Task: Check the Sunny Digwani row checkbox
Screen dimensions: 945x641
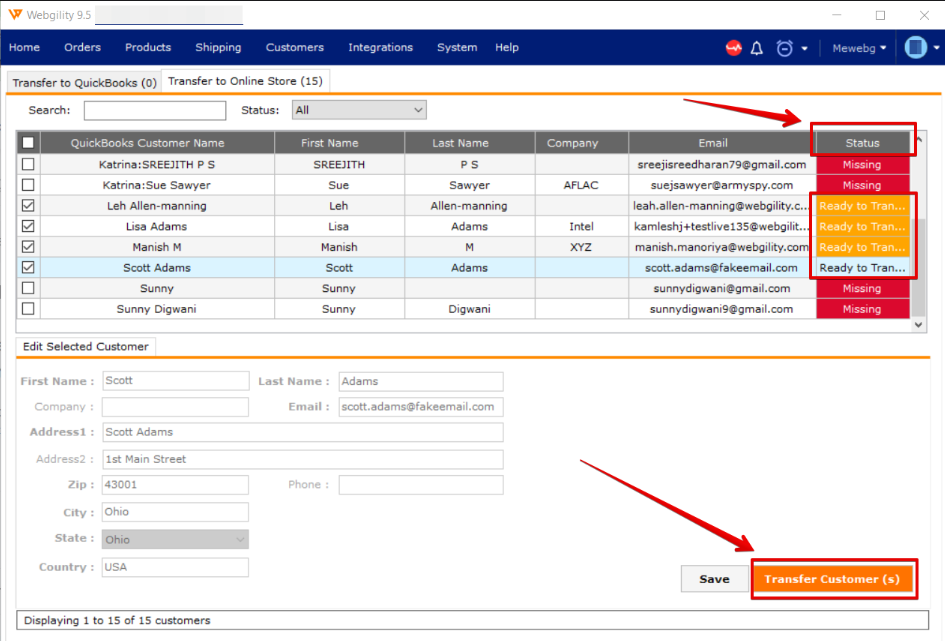Action: [28, 308]
